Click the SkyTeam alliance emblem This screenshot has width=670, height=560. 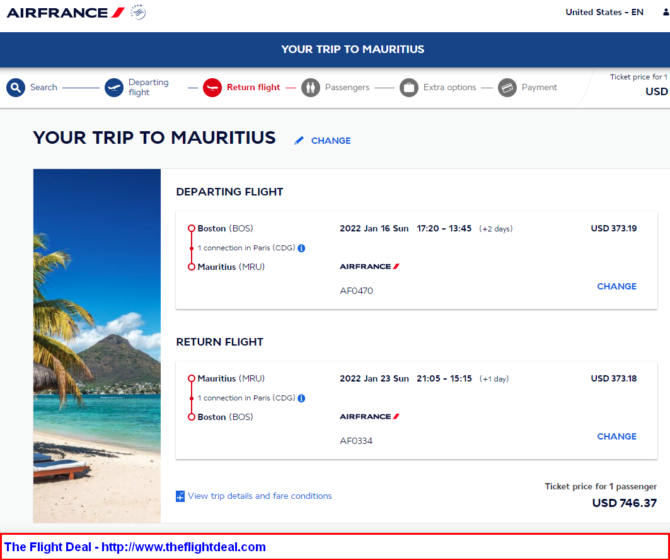(138, 12)
